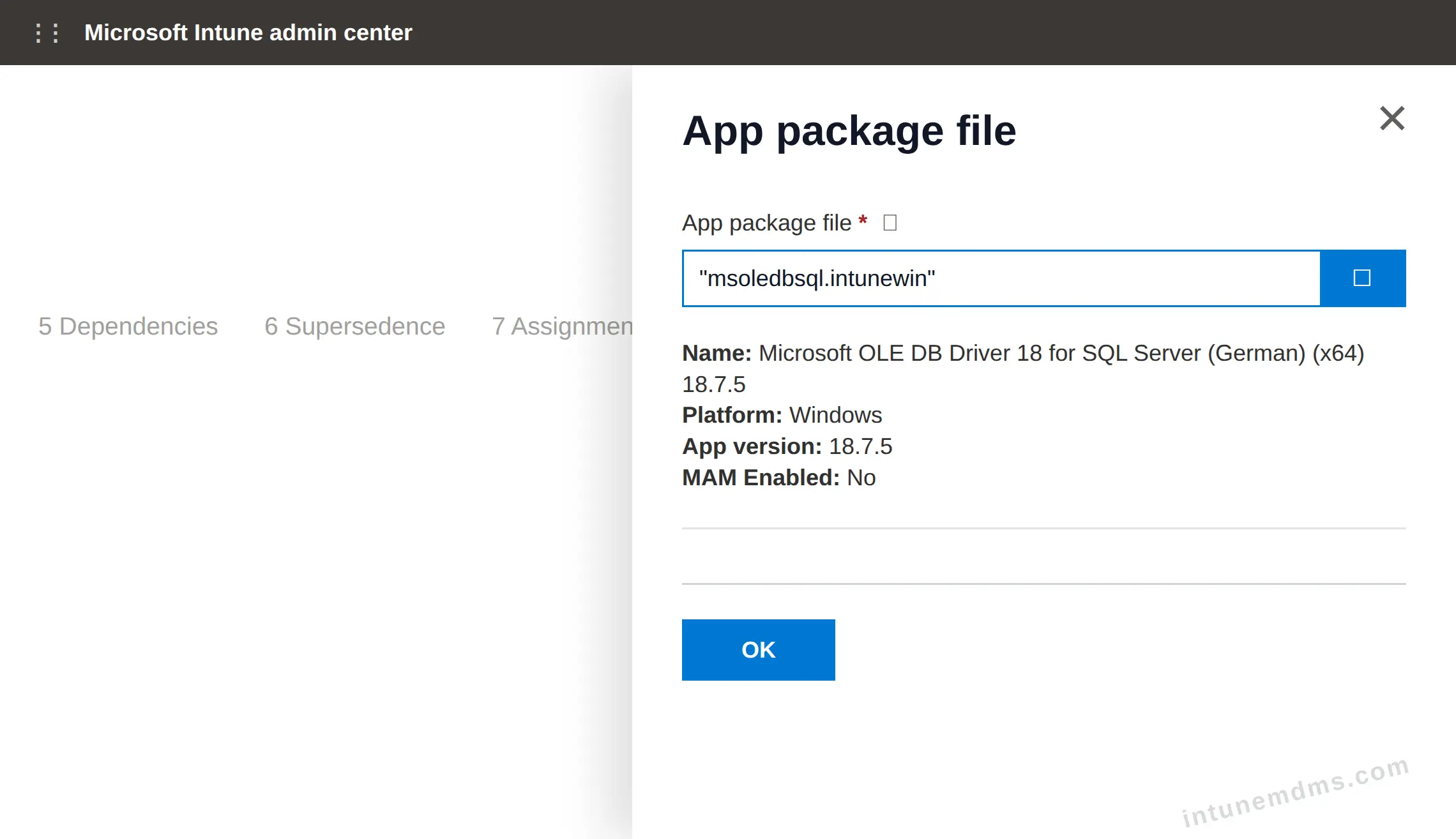Open the 7 Assignments step
The width and height of the screenshot is (1456, 839).
(x=562, y=326)
